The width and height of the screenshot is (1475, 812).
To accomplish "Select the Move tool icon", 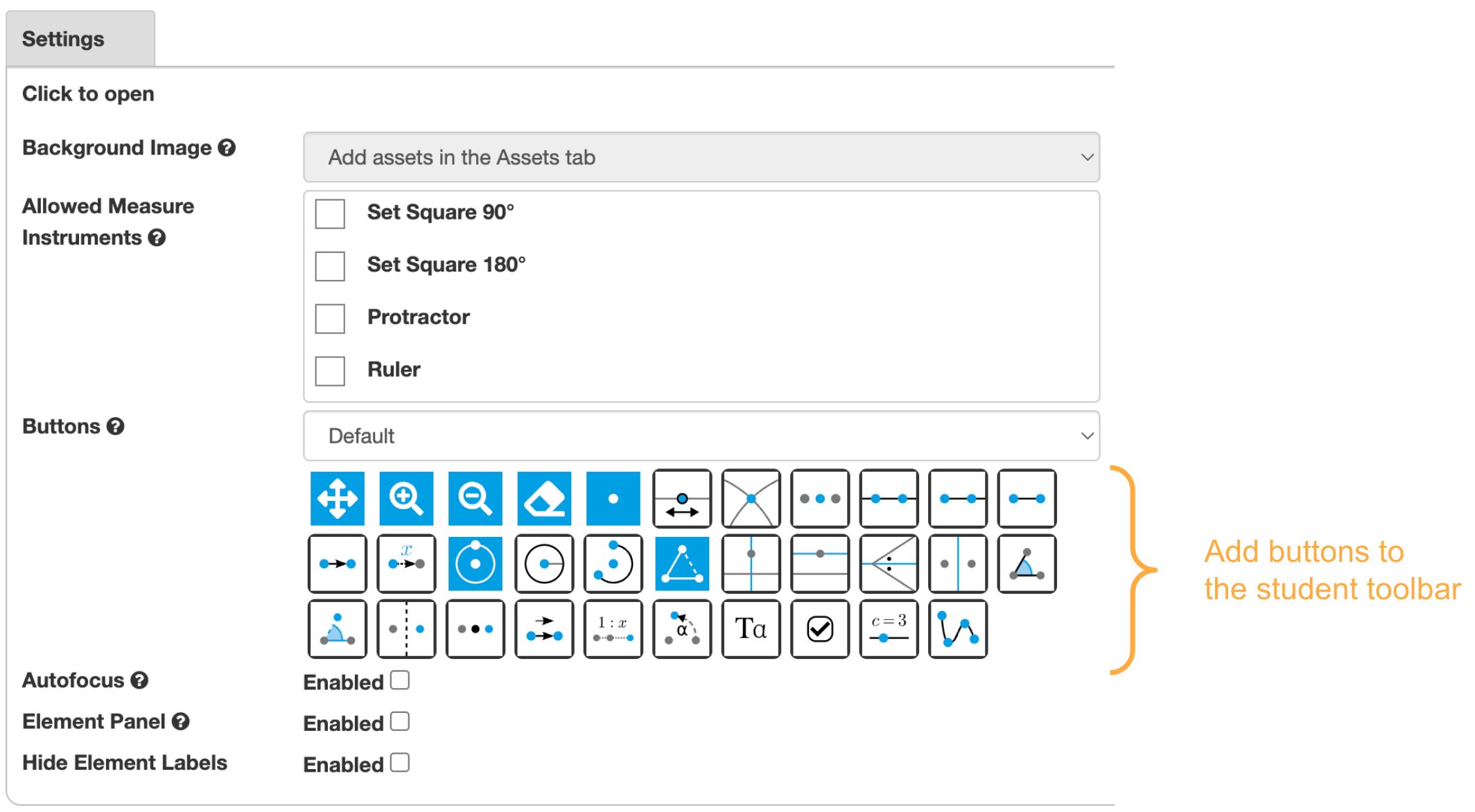I will (x=338, y=497).
